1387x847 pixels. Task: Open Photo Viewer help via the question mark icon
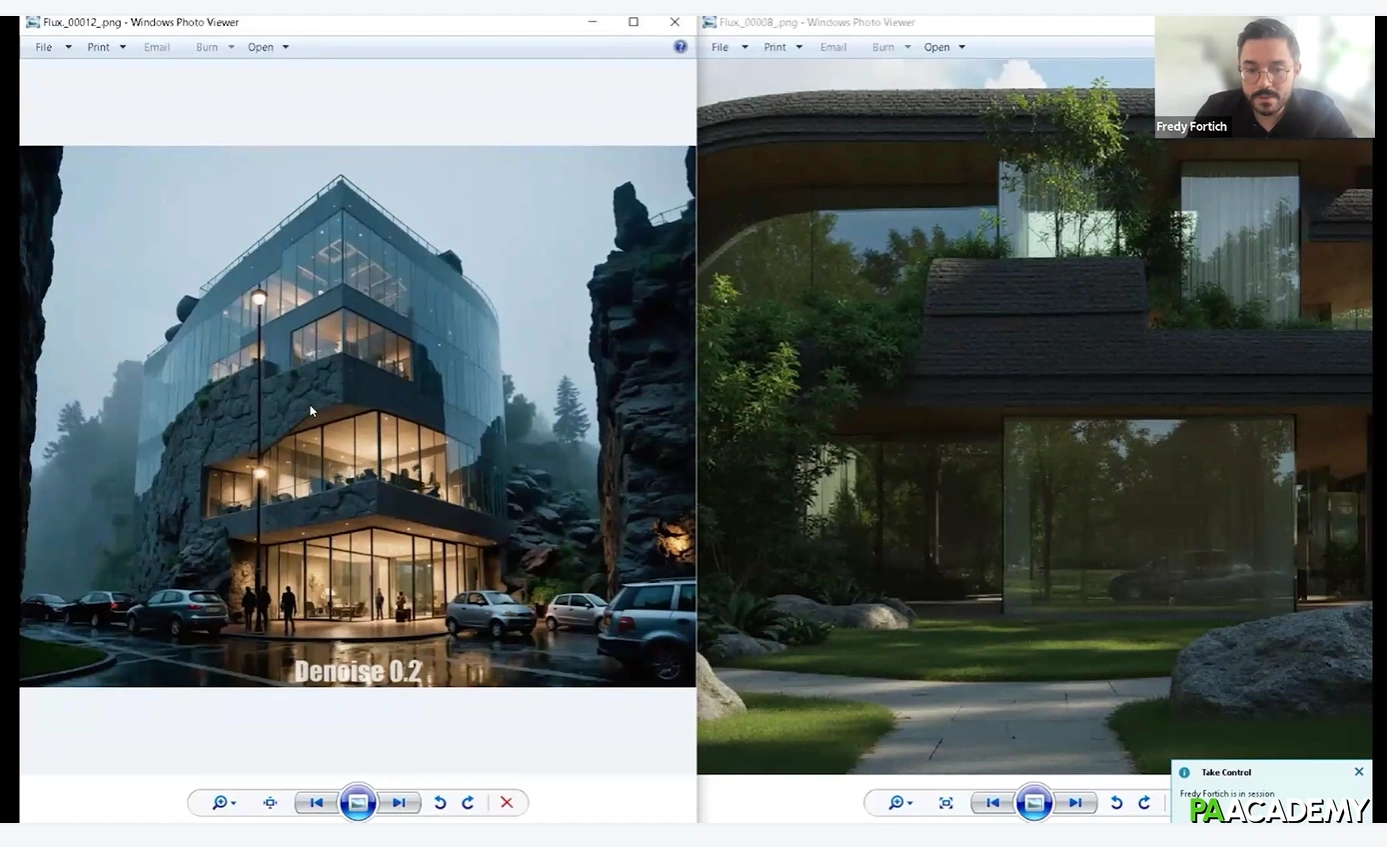point(681,46)
